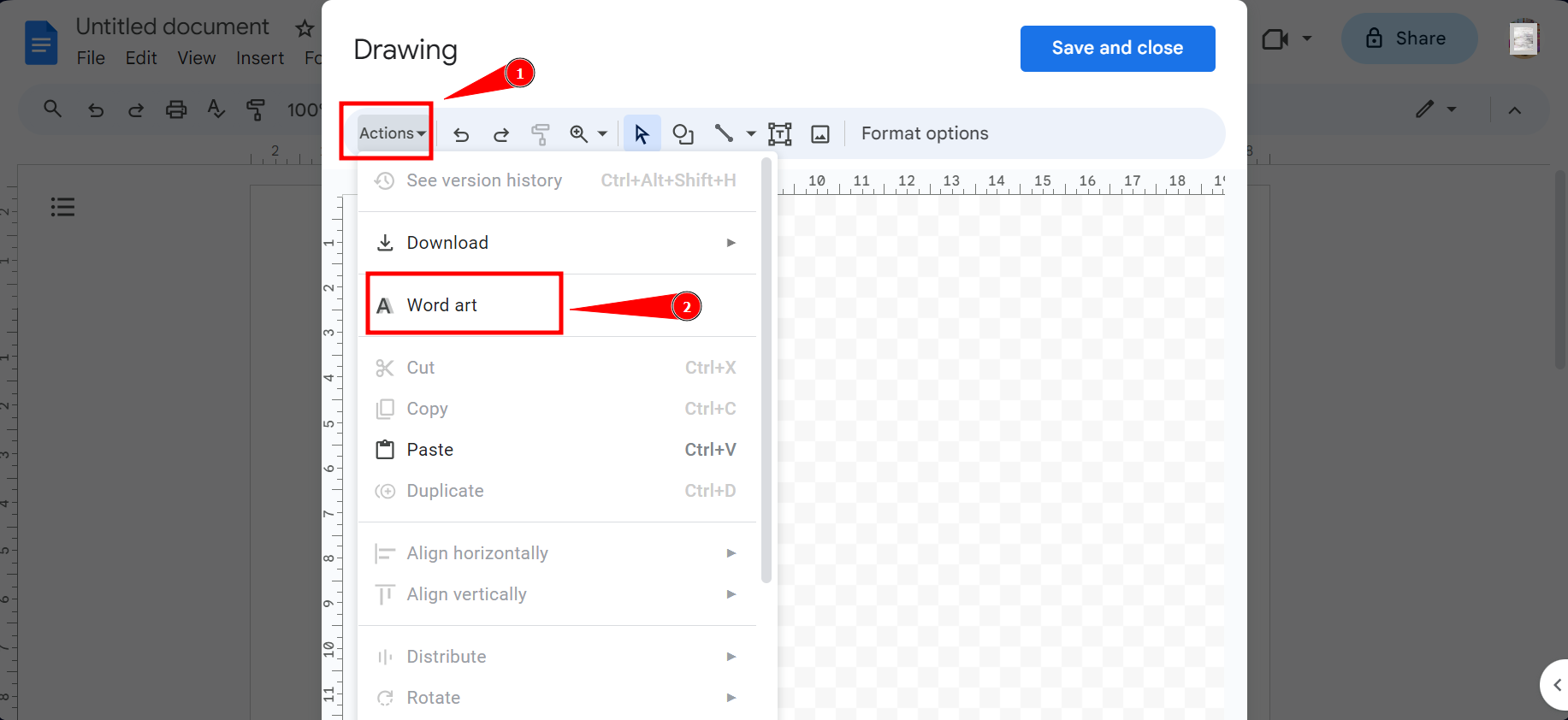1568x720 pixels.
Task: Click the zoom magnifier icon in Drawing toolbar
Action: pyautogui.click(x=579, y=133)
